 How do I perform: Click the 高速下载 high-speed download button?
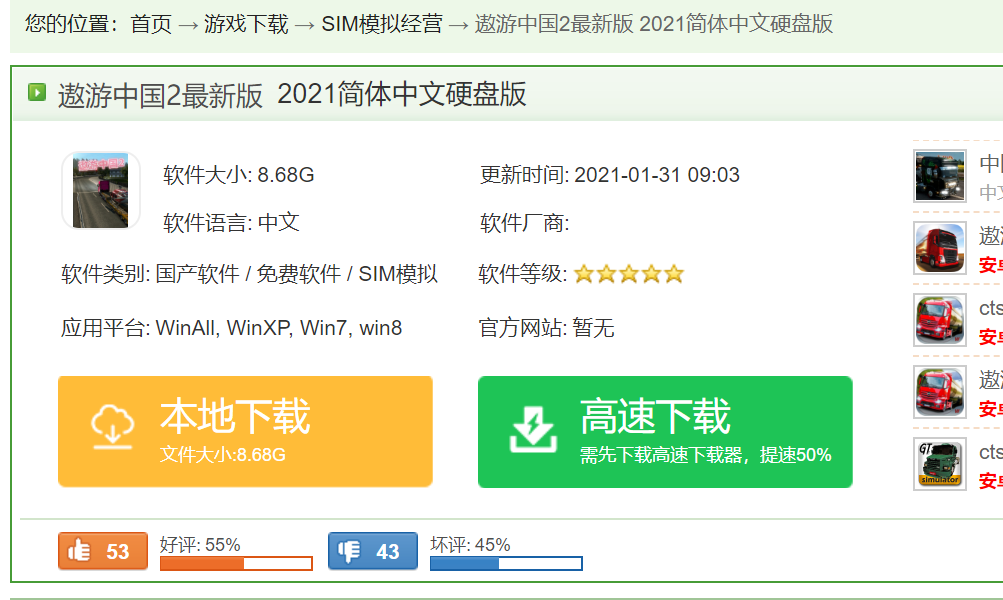tap(665, 431)
